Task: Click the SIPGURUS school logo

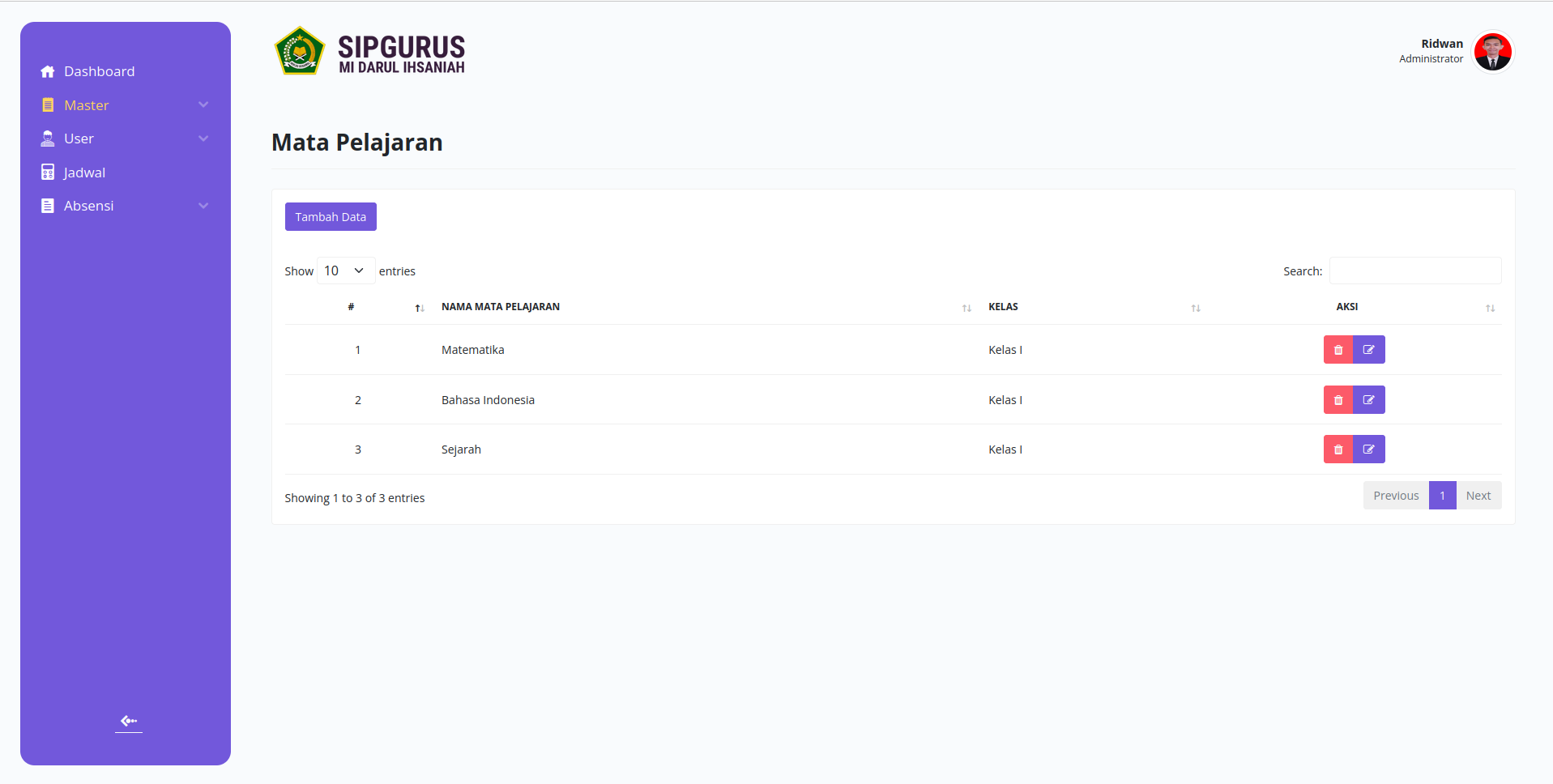Action: coord(300,51)
